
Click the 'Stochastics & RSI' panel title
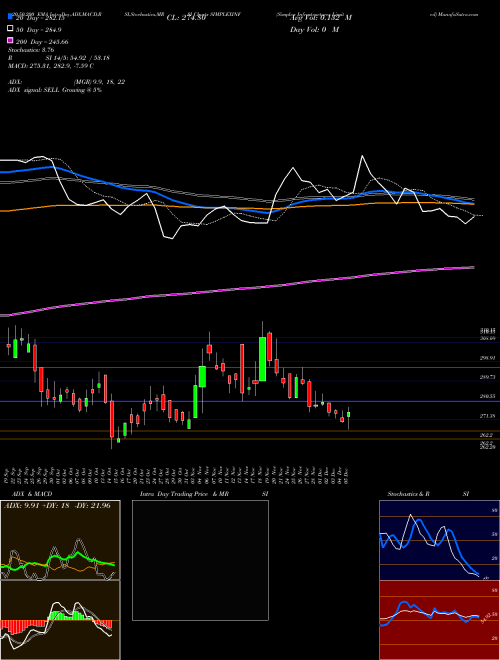click(428, 494)
